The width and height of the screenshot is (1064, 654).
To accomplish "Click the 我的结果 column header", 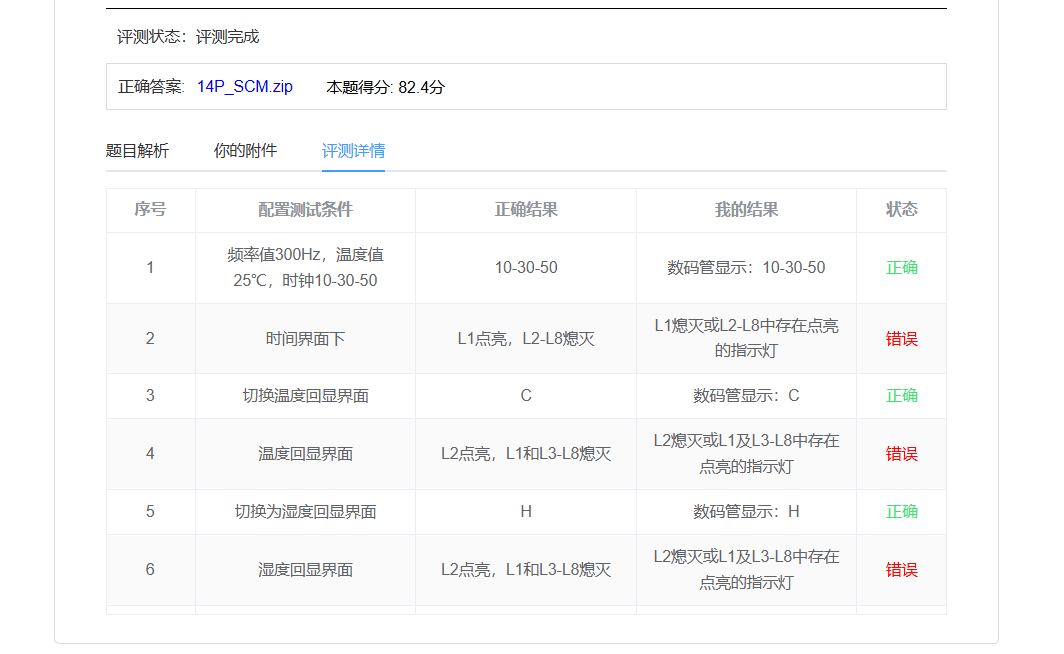I will click(x=746, y=210).
